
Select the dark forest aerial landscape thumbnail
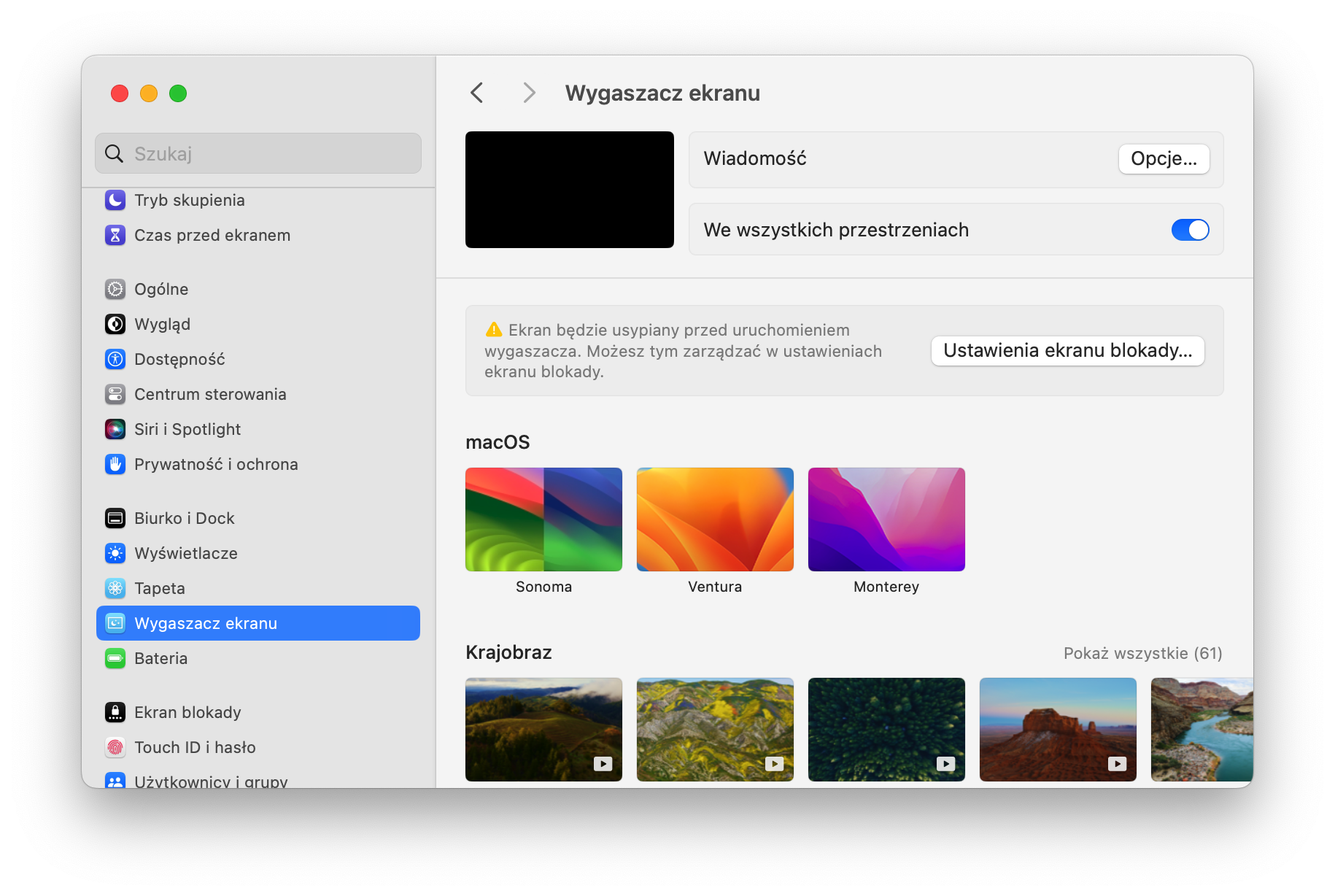886,730
